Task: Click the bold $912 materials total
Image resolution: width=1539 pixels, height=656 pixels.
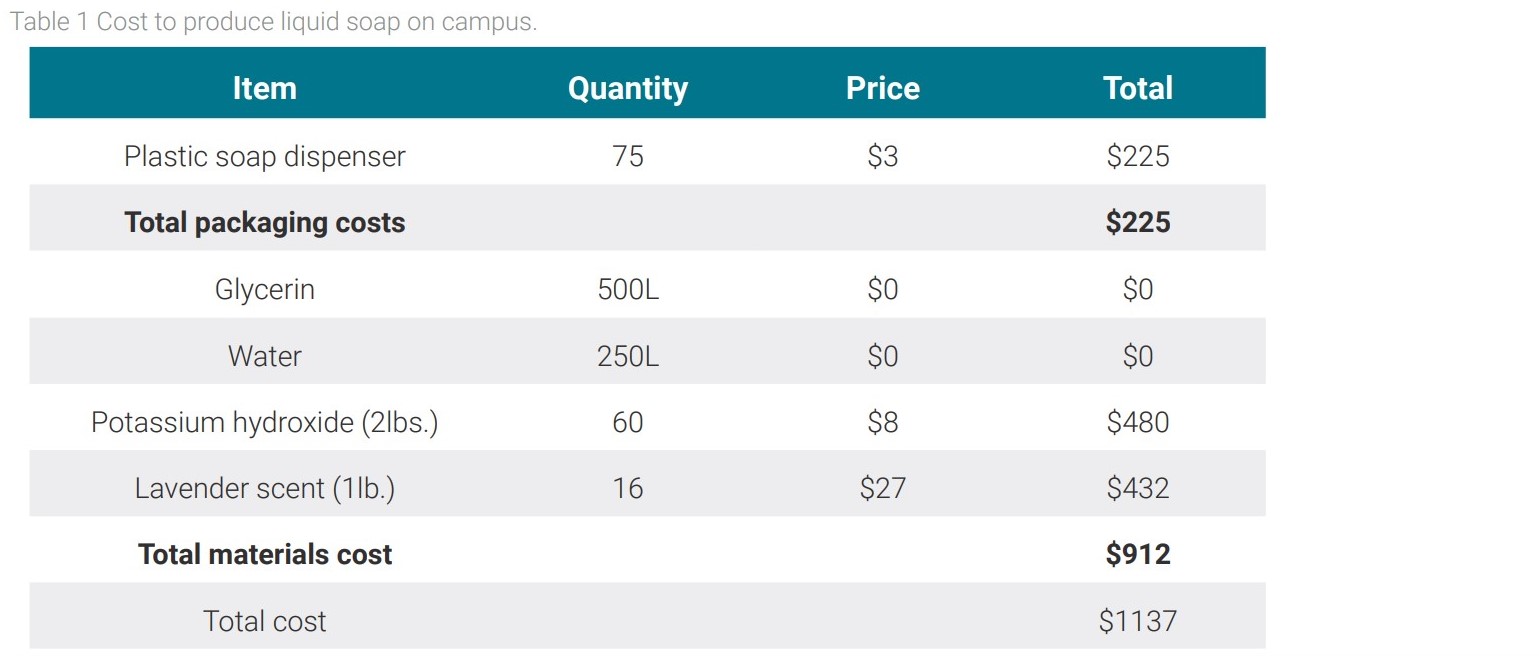Action: [x=1137, y=554]
